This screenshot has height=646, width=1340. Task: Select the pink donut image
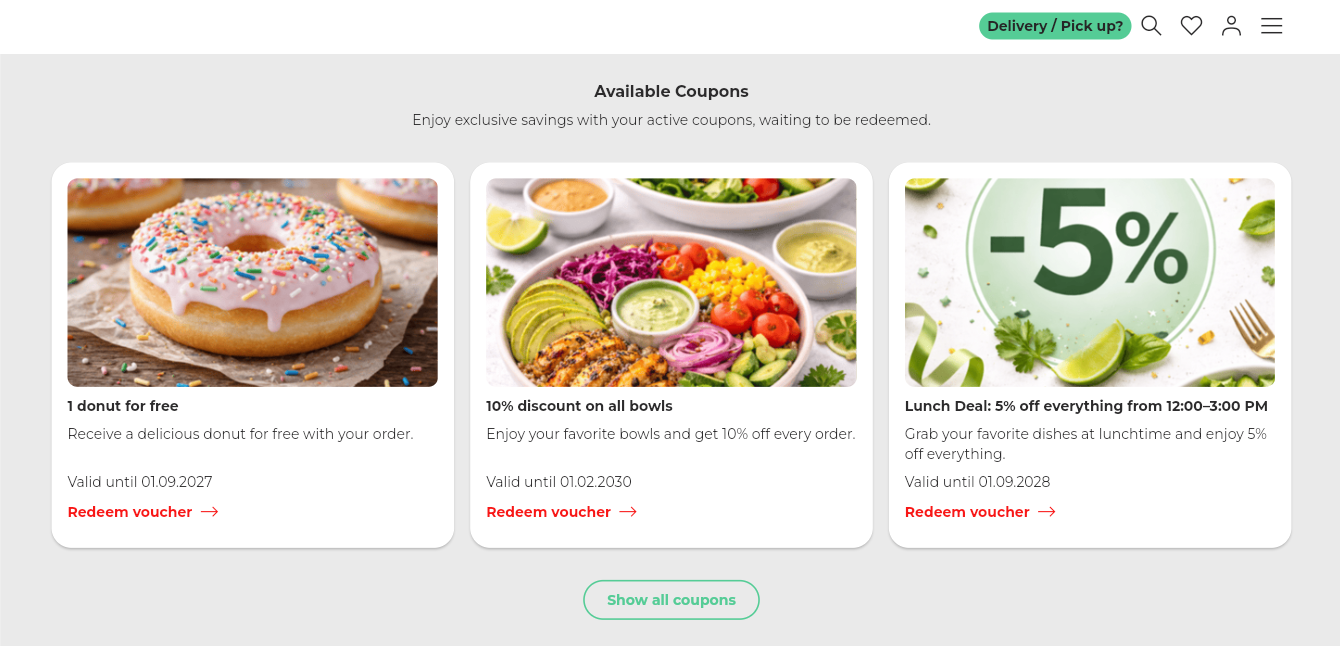pyautogui.click(x=252, y=282)
